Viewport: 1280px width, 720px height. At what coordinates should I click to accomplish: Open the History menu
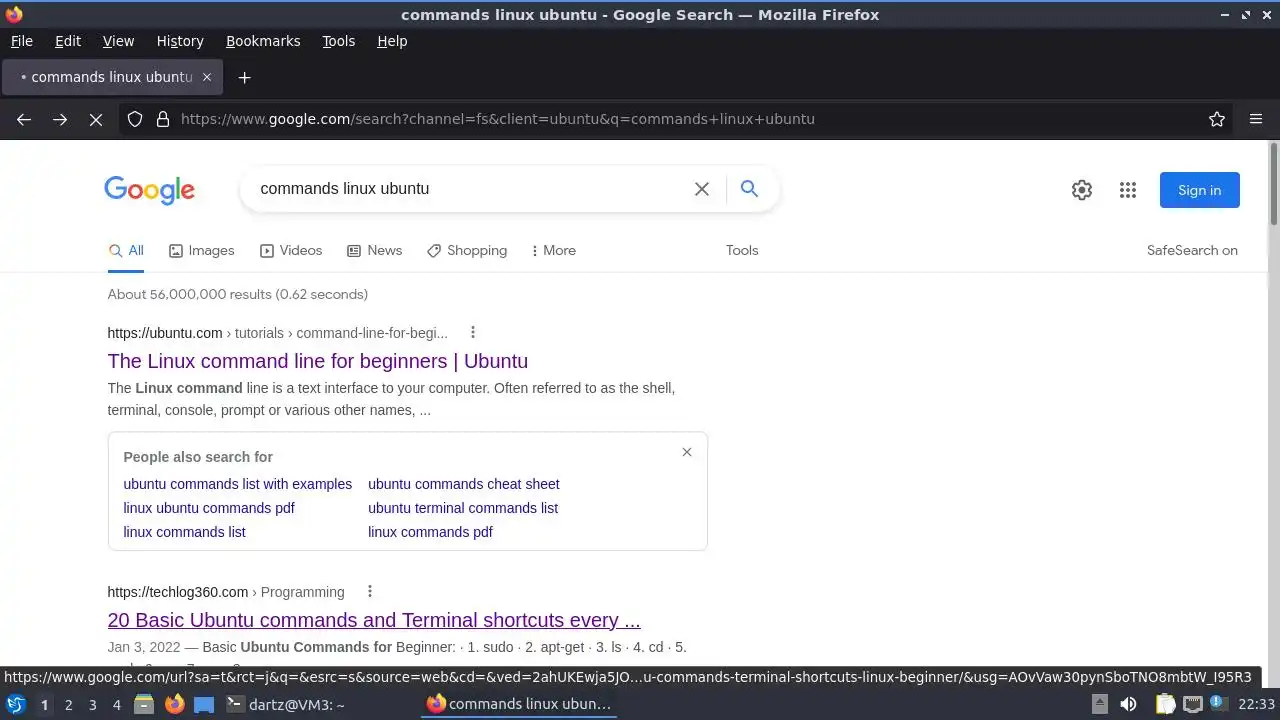coord(180,41)
